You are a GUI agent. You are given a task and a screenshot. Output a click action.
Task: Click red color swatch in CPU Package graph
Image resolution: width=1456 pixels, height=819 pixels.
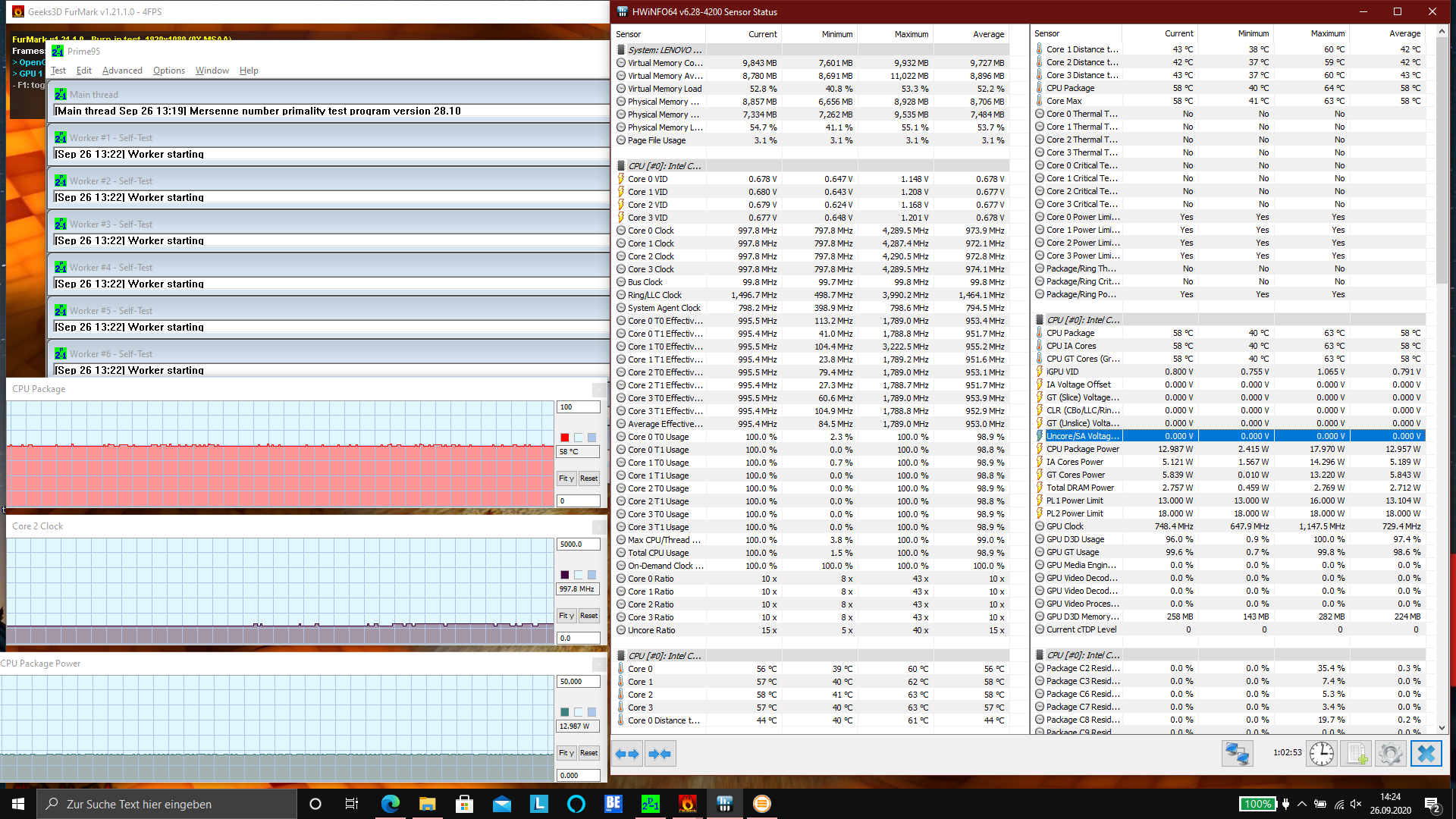click(564, 438)
